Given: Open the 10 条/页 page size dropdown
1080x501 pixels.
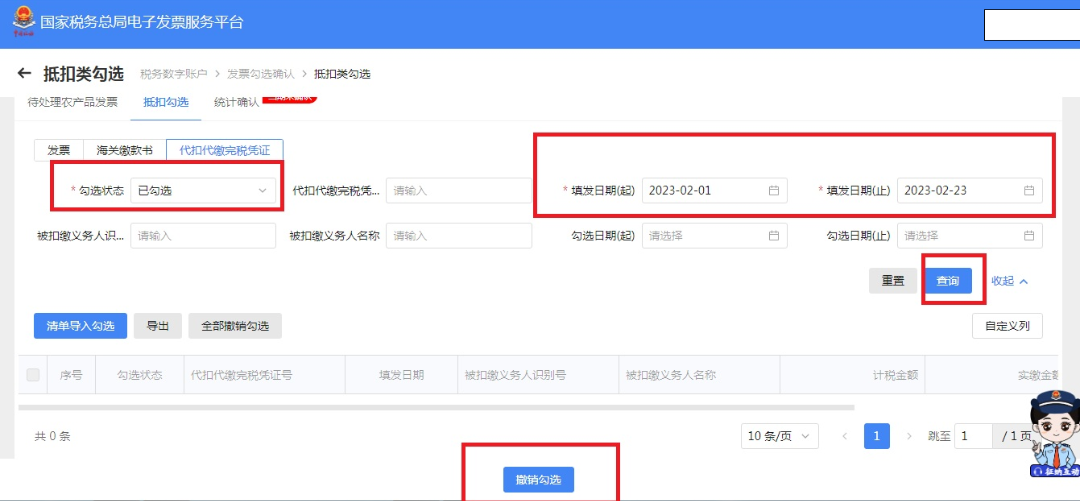Looking at the screenshot, I should (780, 436).
